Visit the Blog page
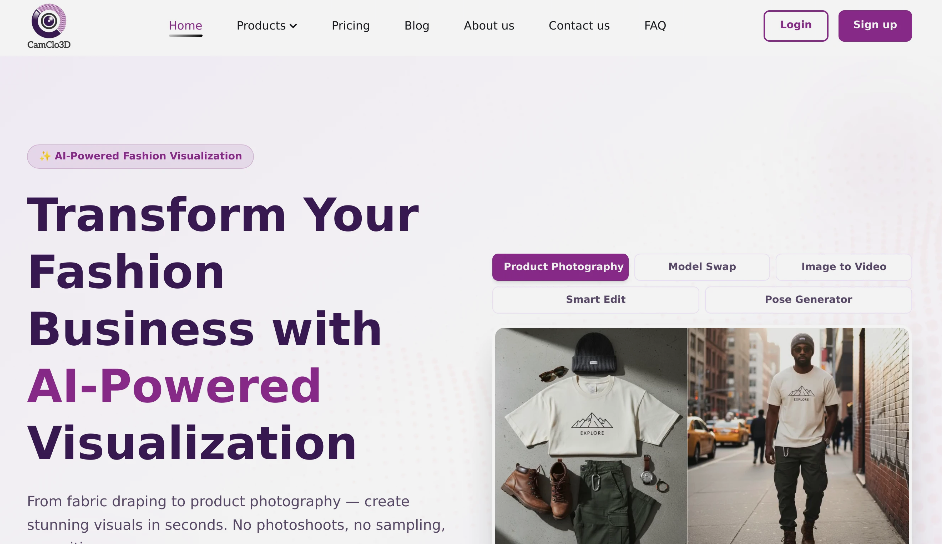This screenshot has width=942, height=544. coord(416,26)
